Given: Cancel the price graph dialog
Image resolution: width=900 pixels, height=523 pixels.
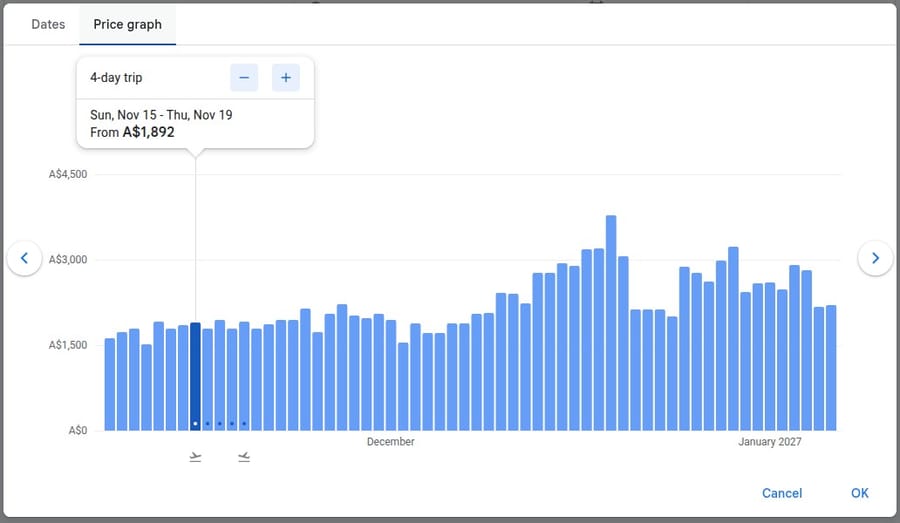Looking at the screenshot, I should pos(782,493).
